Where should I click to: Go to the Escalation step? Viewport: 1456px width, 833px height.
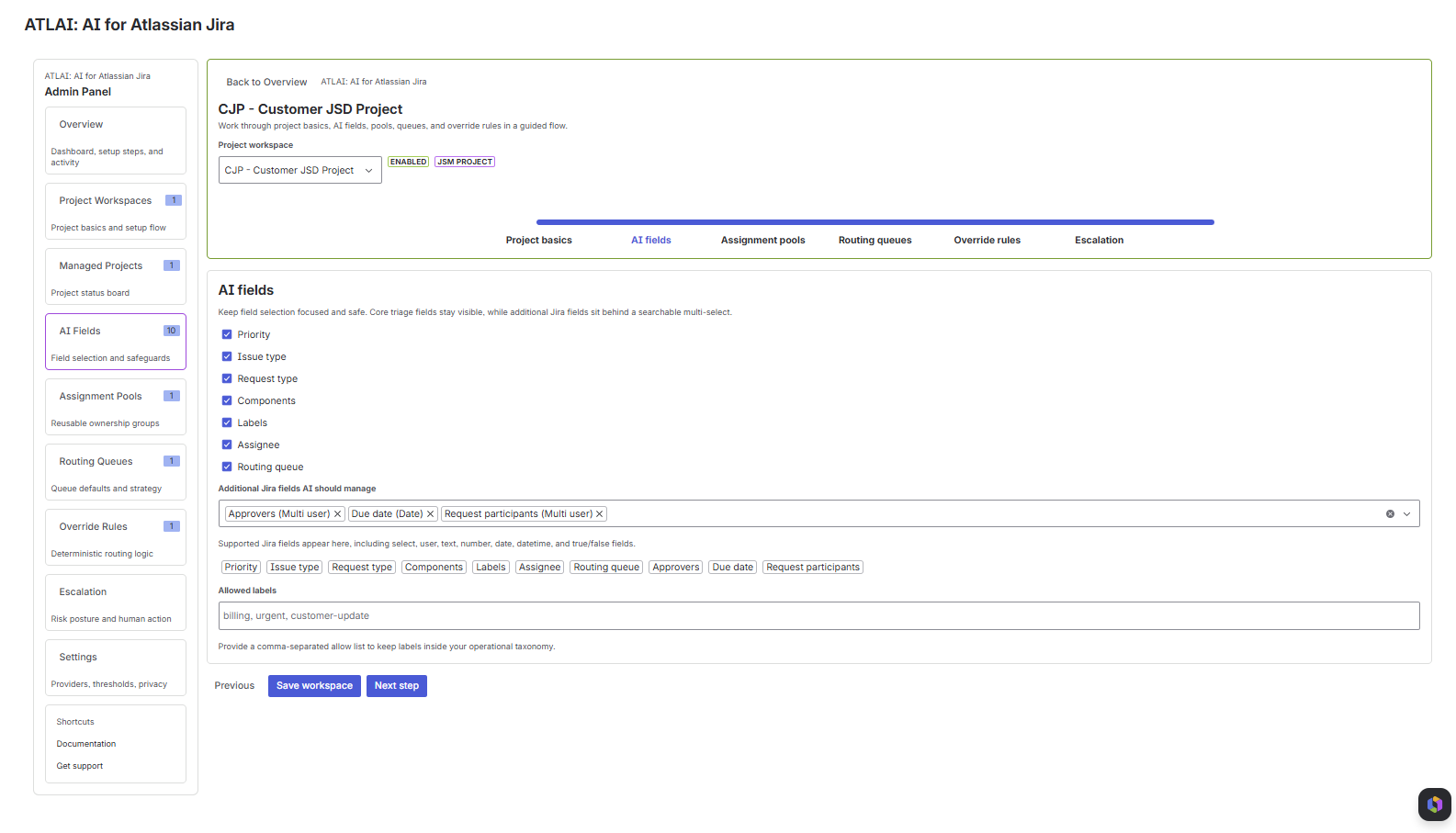point(1099,241)
